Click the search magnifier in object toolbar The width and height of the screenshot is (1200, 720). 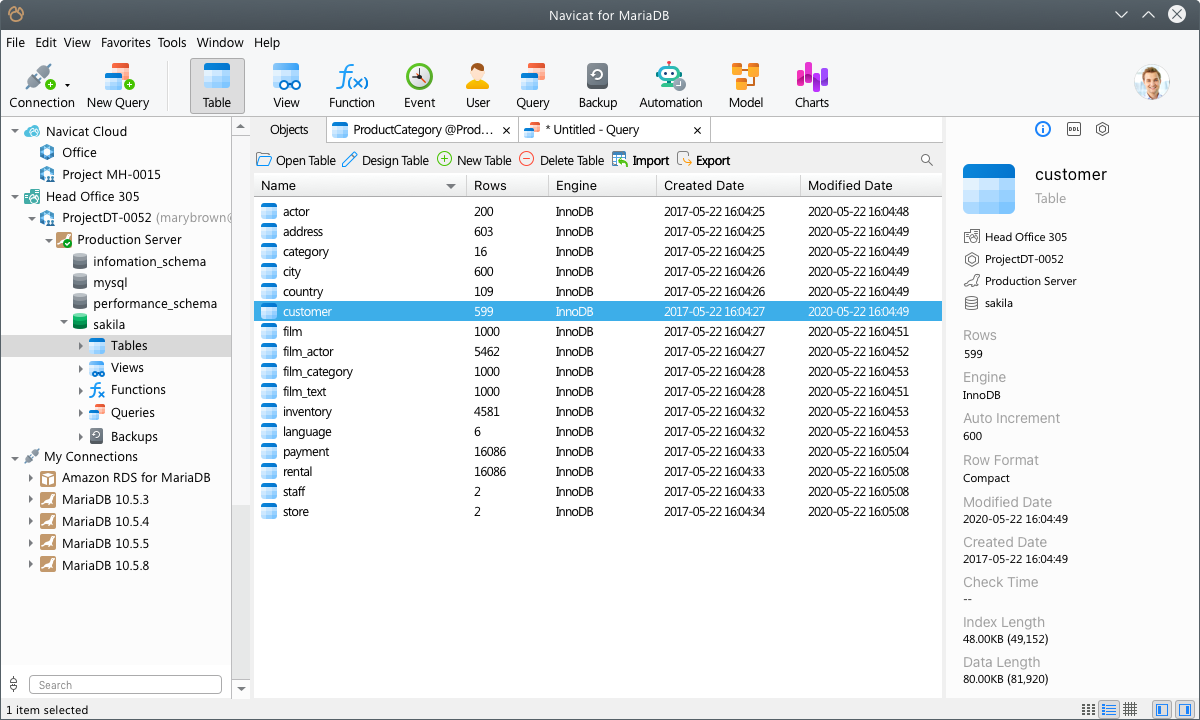[x=927, y=160]
